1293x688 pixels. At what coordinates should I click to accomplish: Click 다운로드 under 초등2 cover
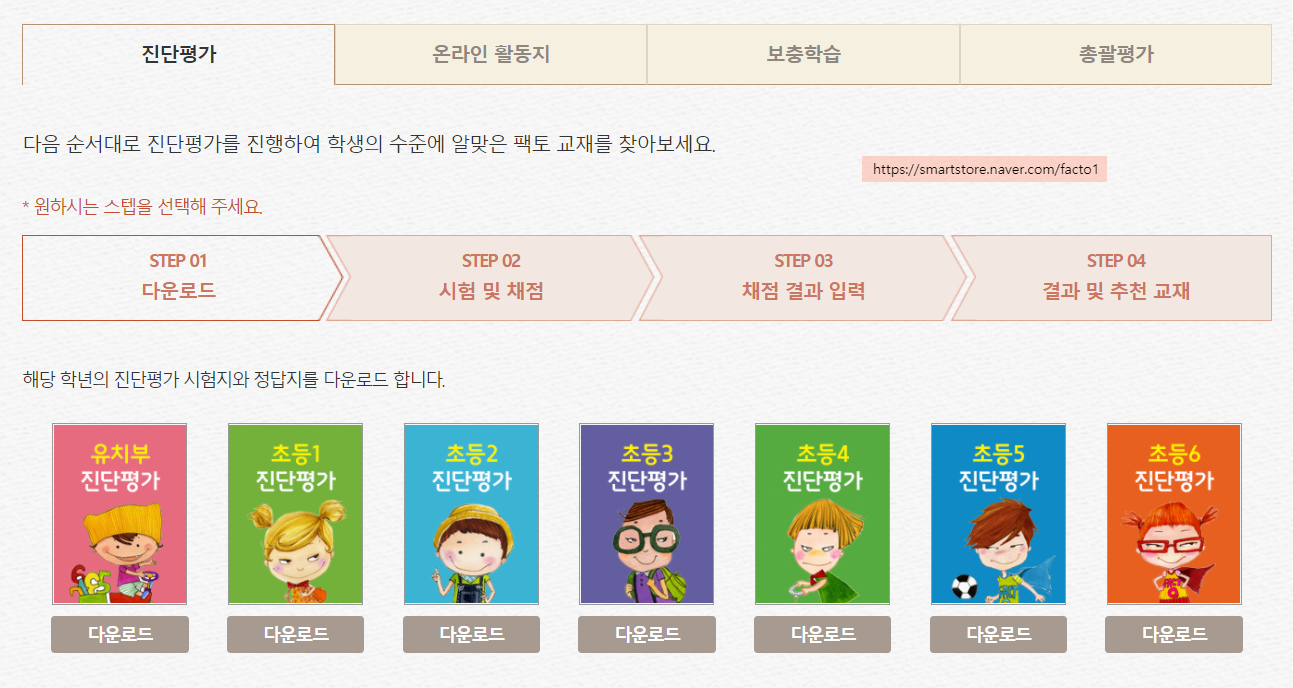471,634
